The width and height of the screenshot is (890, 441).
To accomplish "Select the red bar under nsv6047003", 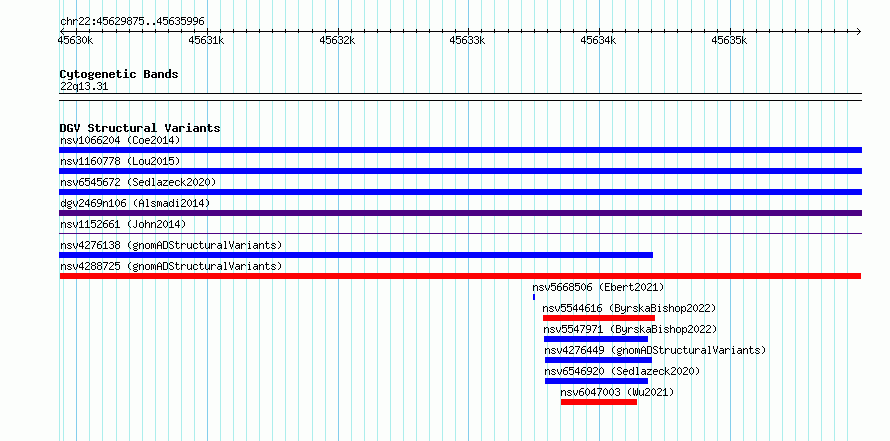I will (599, 402).
